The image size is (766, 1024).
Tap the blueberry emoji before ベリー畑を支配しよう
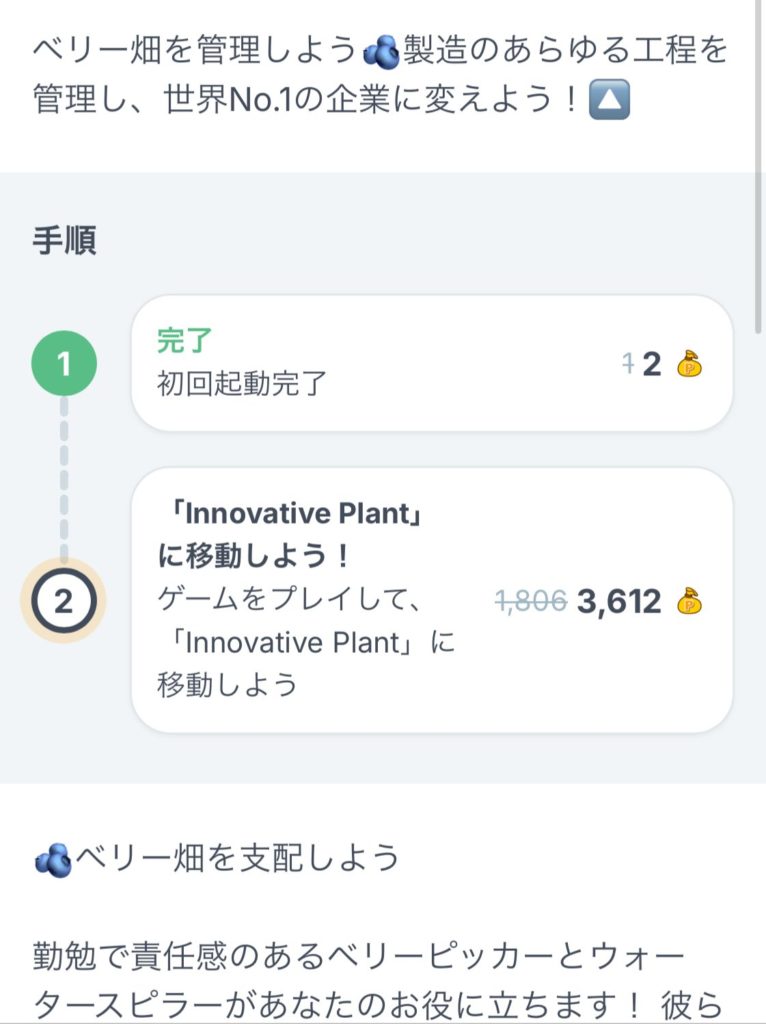(52, 859)
